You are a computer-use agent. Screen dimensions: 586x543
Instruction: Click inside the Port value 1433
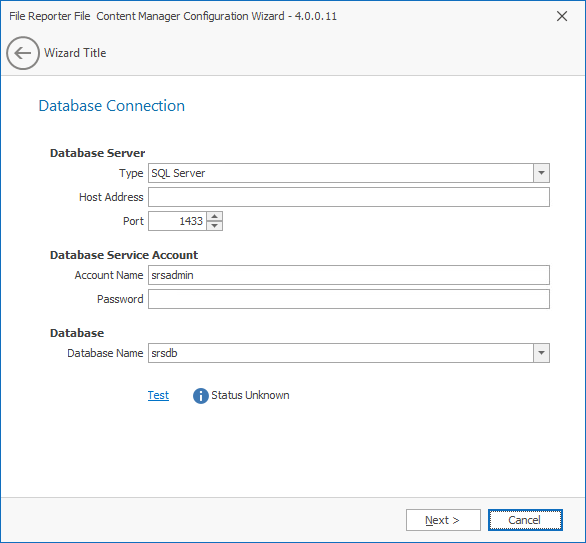click(x=178, y=221)
